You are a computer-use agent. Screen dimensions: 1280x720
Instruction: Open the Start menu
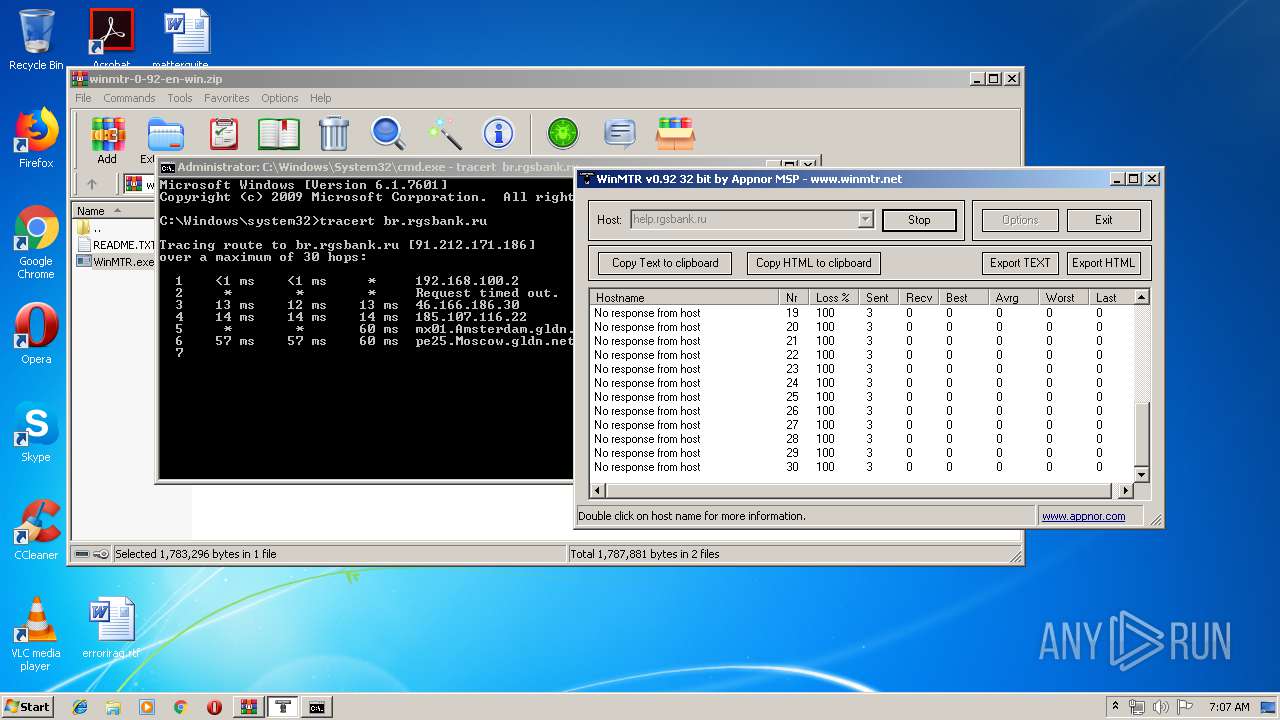click(27, 707)
